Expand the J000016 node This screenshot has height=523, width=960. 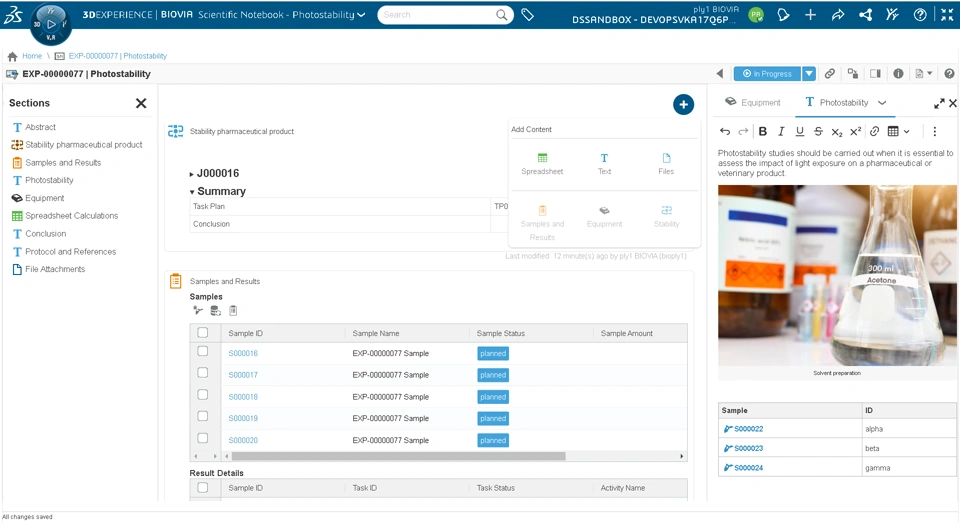point(192,174)
